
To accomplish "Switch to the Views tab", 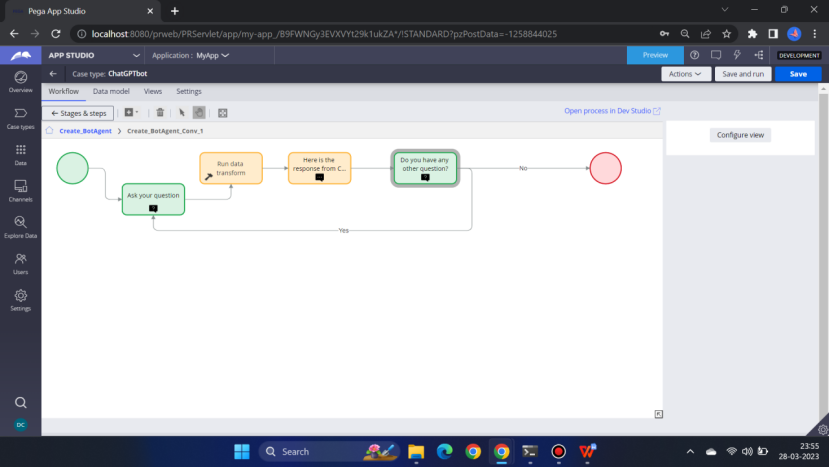I will coord(153,92).
